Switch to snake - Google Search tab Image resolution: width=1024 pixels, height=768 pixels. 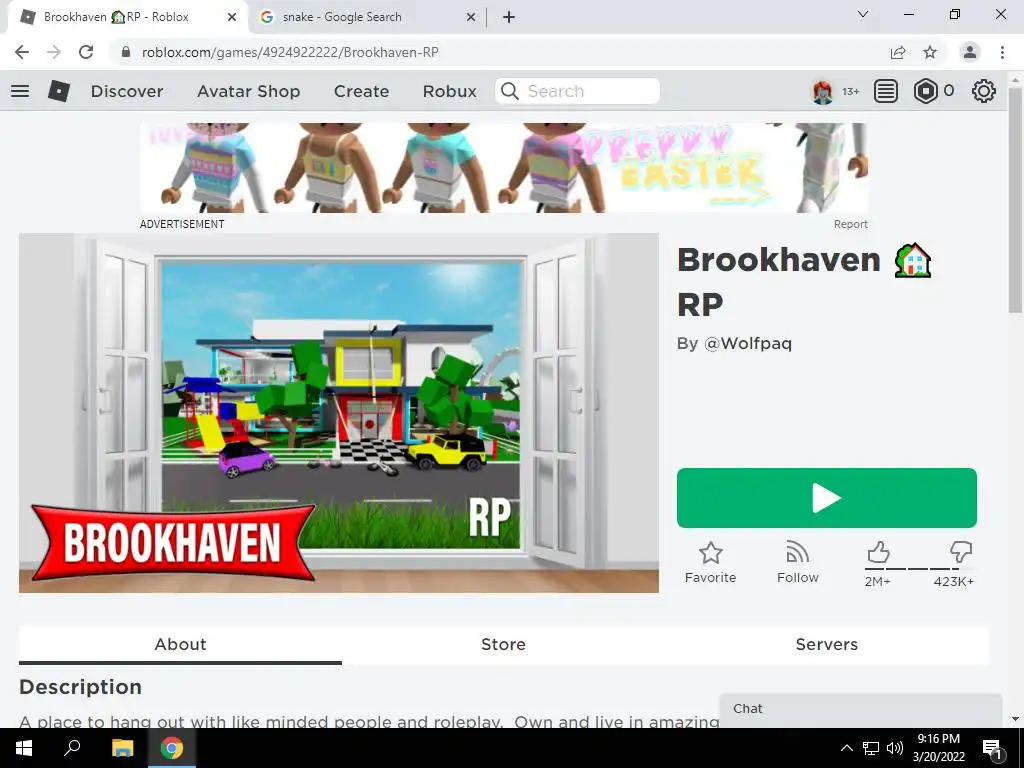click(368, 17)
